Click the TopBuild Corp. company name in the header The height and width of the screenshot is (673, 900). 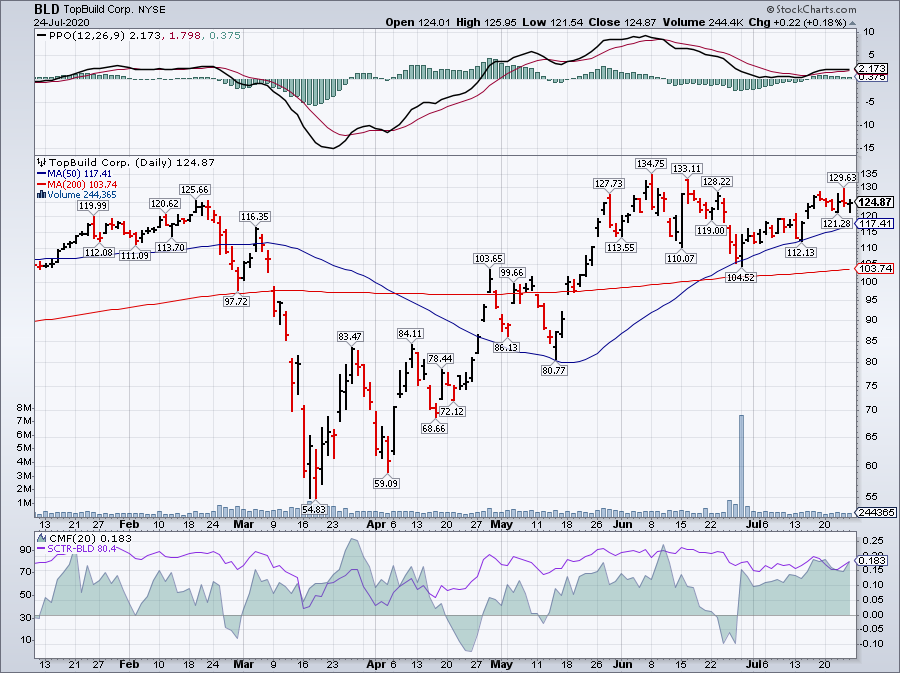pos(98,10)
